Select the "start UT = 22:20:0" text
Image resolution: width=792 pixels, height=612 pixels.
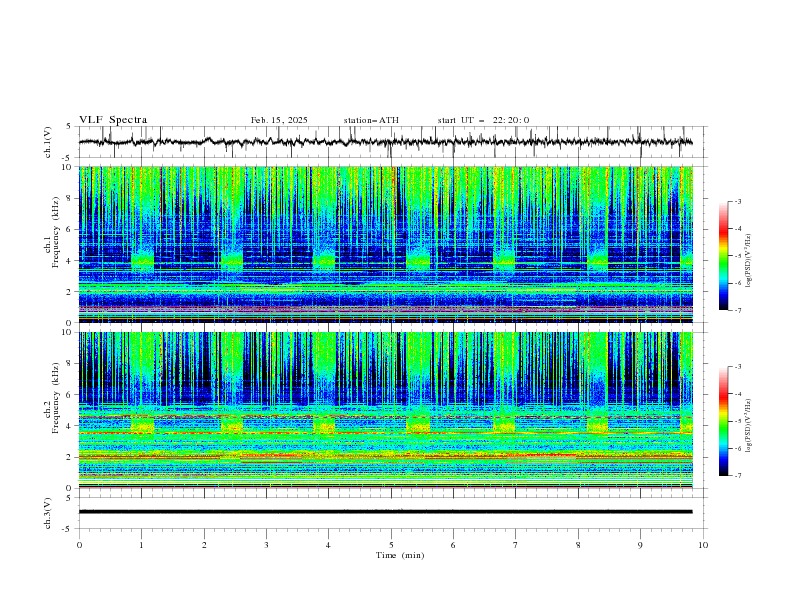483,120
